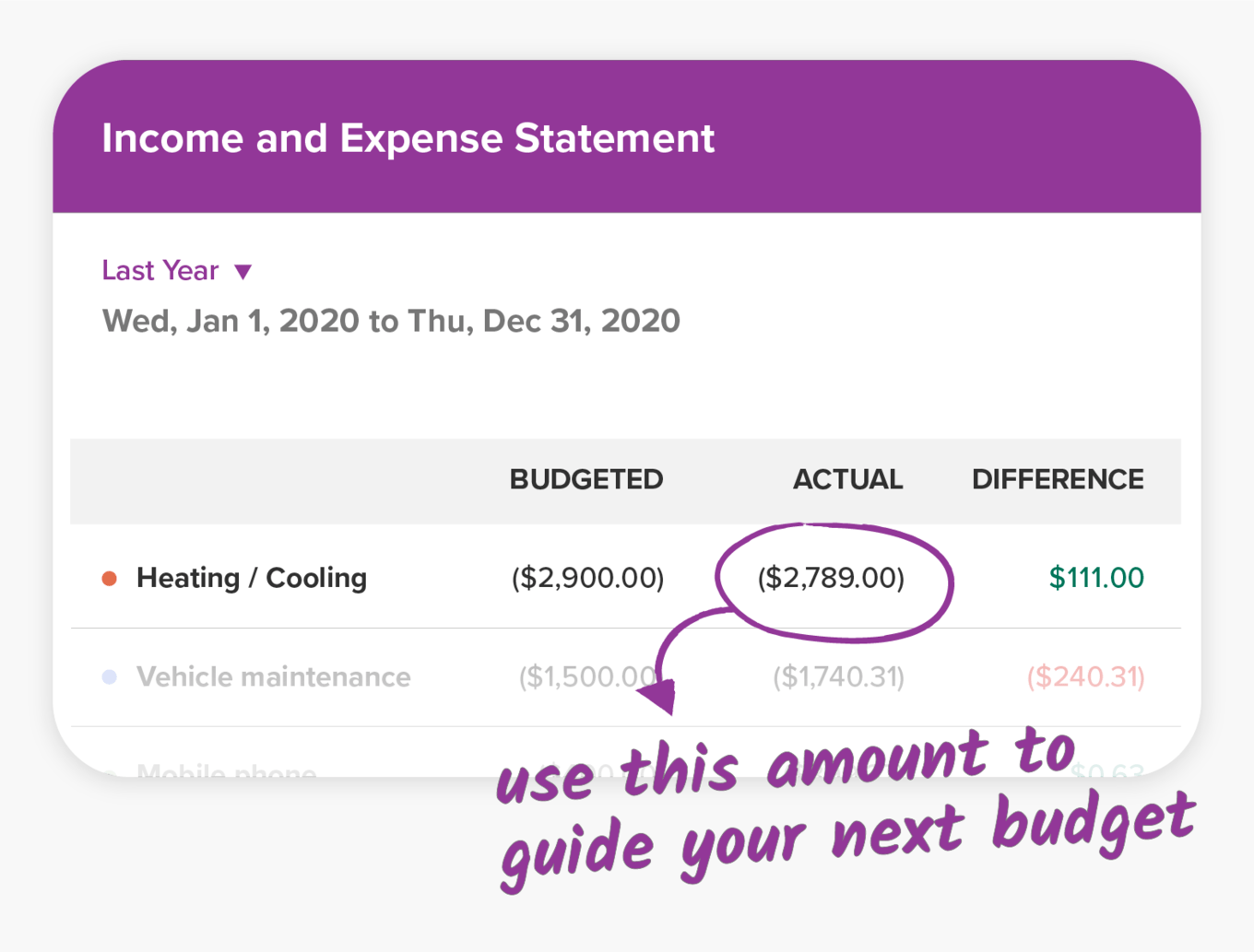Click the ($2,900.00) budgeted amount

[x=586, y=578]
